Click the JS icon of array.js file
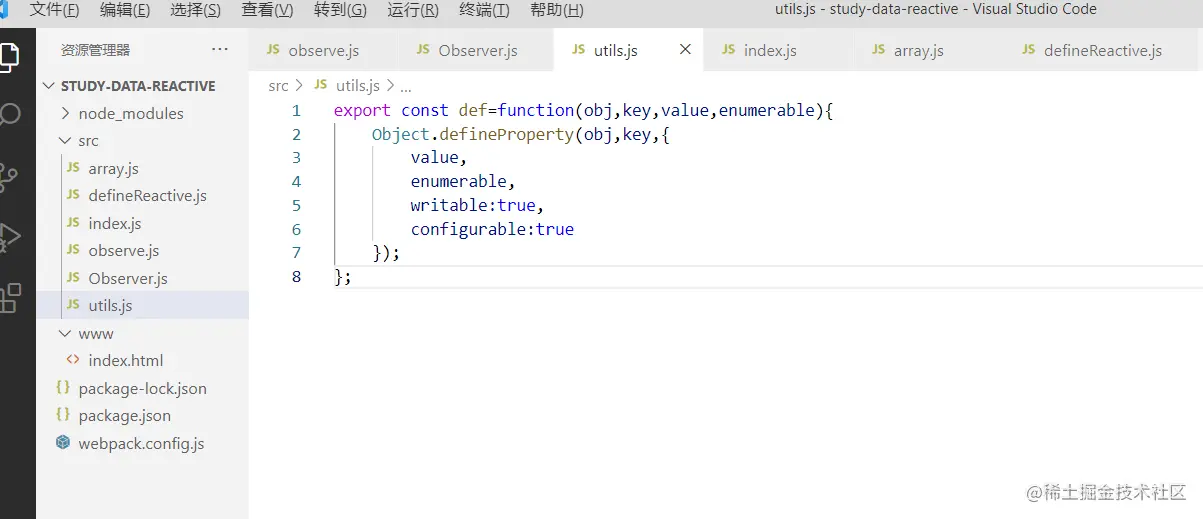 [73, 169]
